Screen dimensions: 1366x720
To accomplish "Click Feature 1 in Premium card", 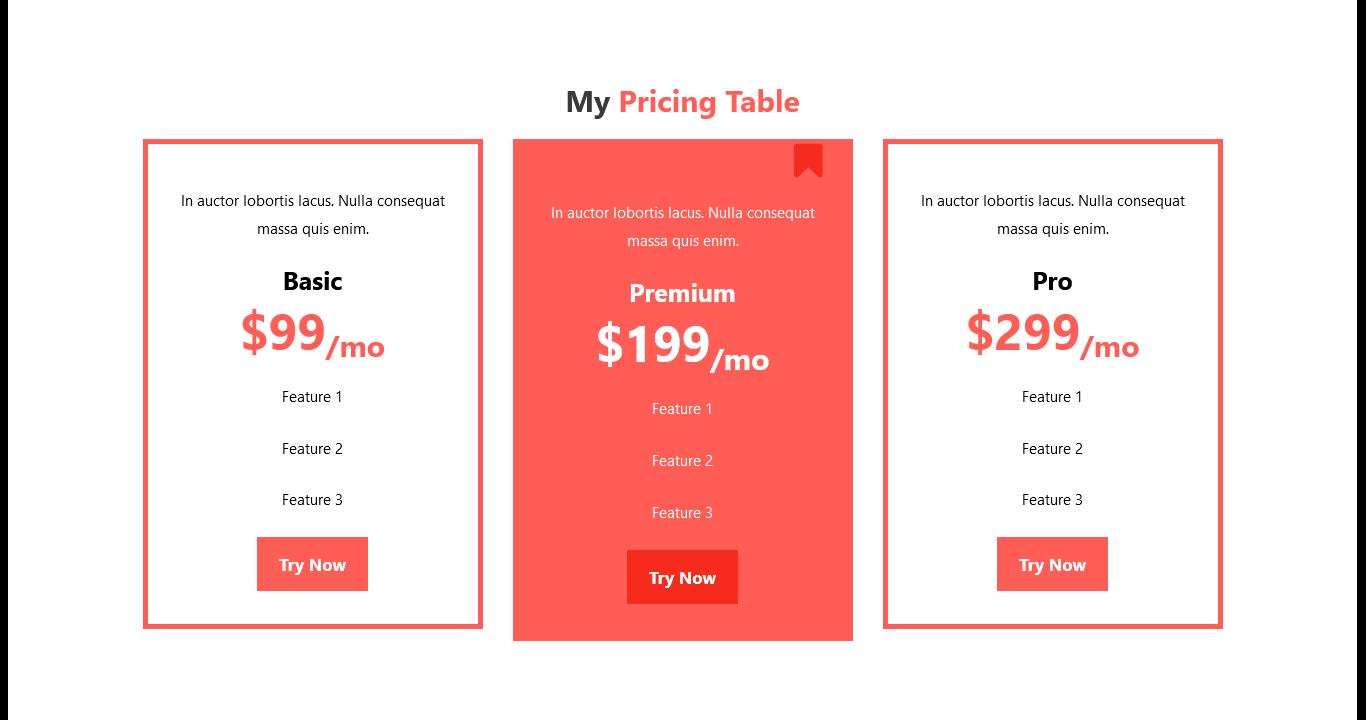I will tap(682, 409).
